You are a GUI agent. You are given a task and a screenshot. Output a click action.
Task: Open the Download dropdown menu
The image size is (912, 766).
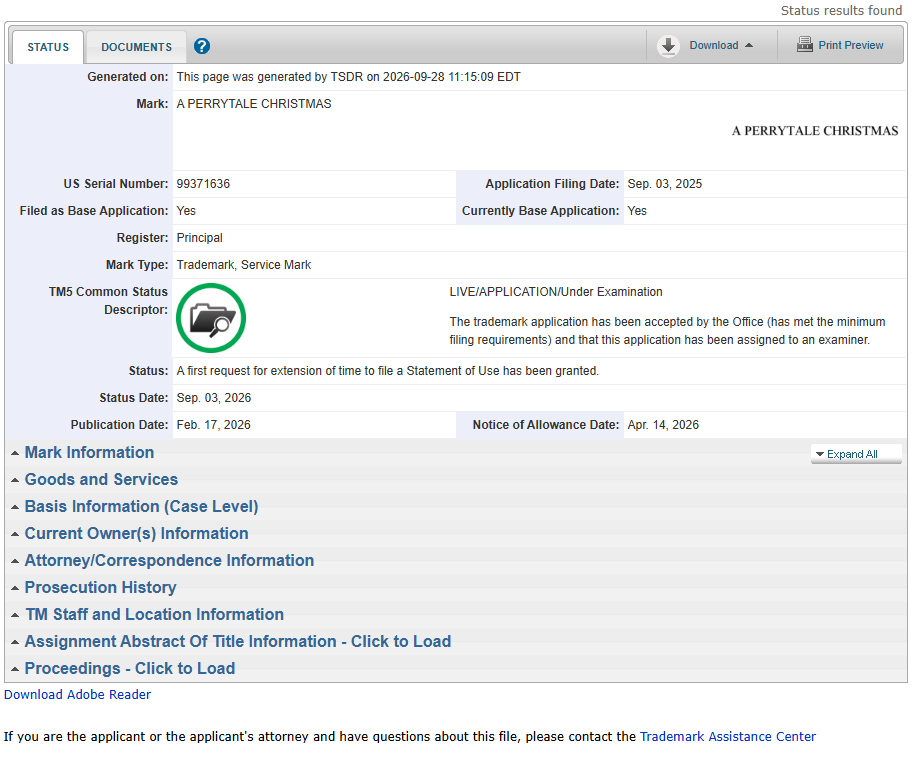[721, 45]
